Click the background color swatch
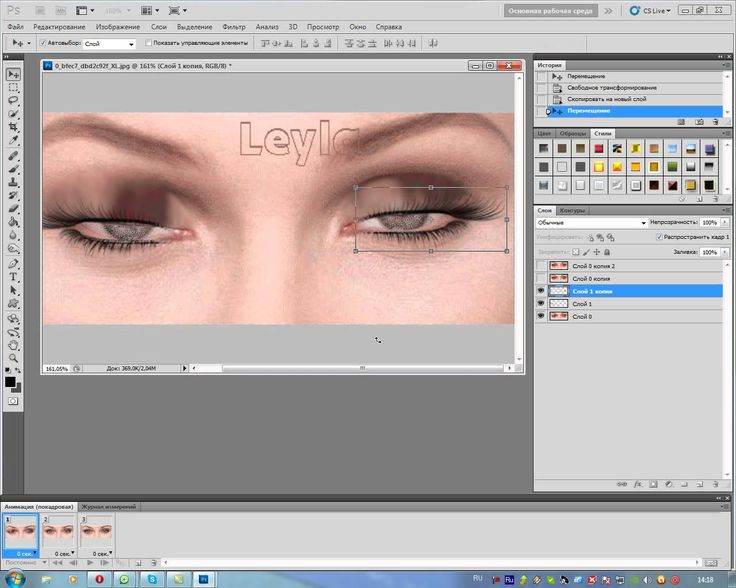The image size is (736, 588). (x=17, y=389)
